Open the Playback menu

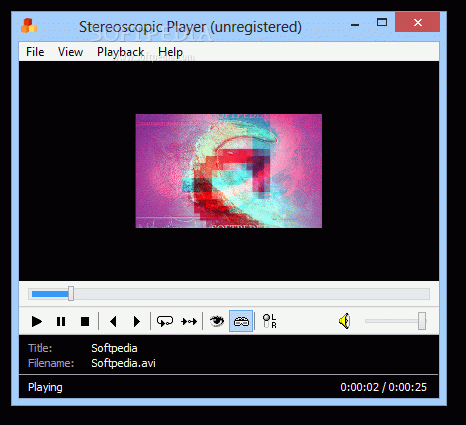[120, 52]
